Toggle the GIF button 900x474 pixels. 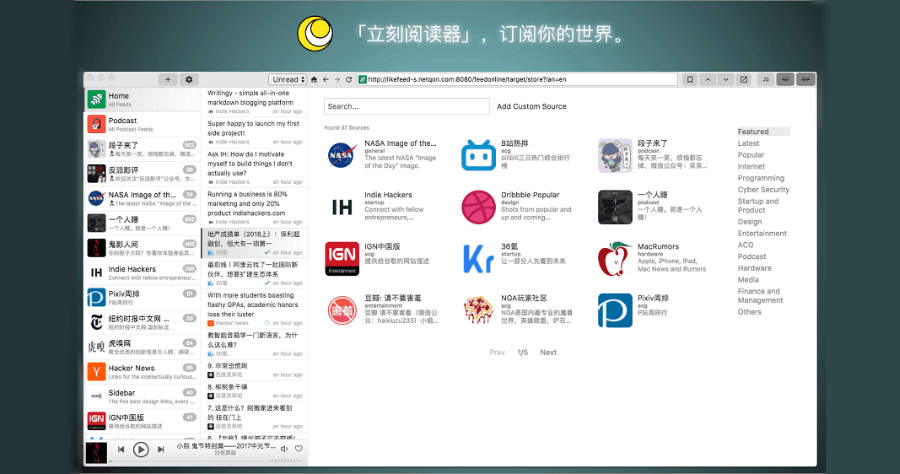click(806, 80)
